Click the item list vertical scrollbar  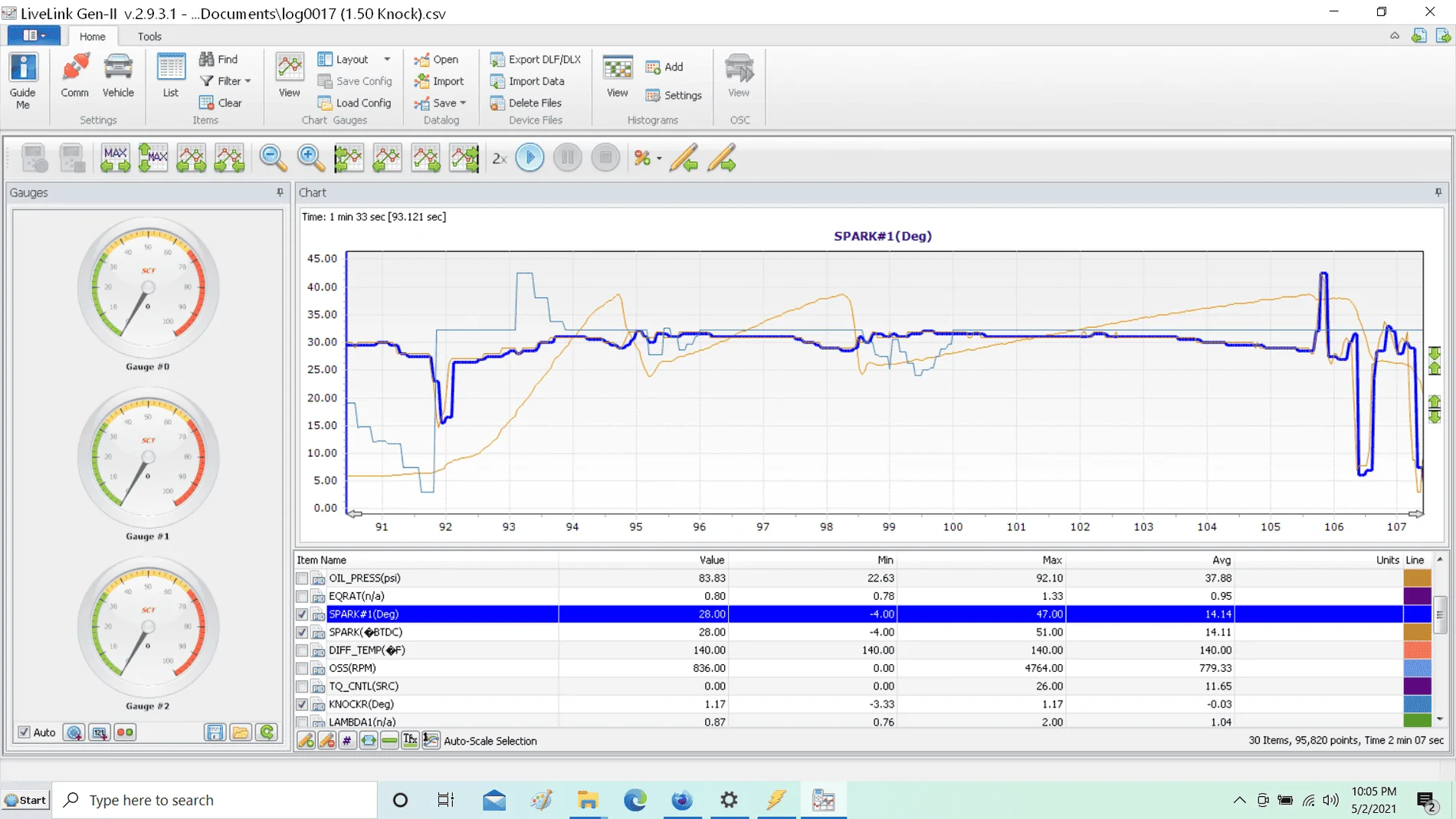(1440, 614)
